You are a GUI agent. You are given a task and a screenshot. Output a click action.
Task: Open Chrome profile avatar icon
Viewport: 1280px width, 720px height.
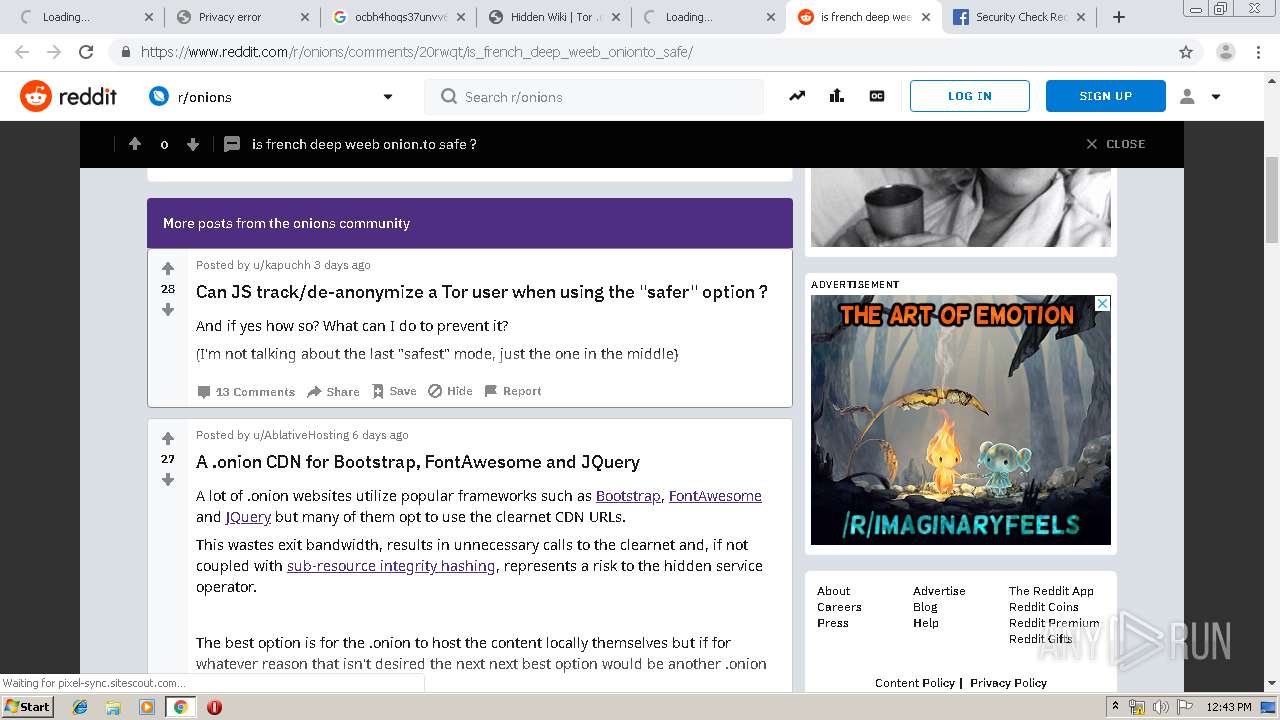(1225, 52)
